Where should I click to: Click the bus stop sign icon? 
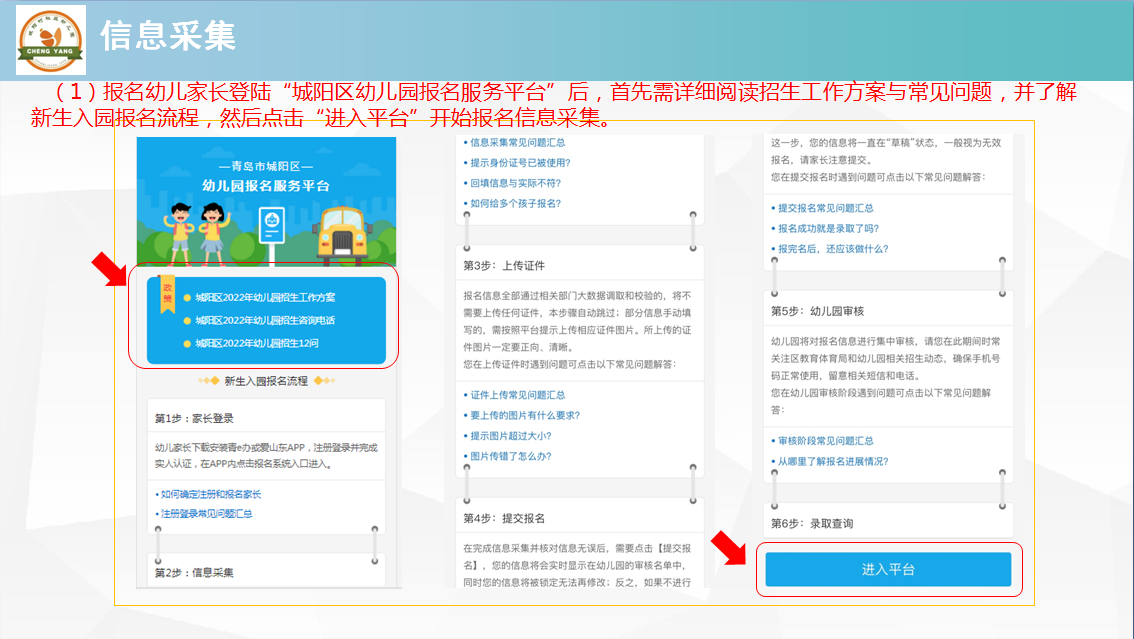point(269,224)
